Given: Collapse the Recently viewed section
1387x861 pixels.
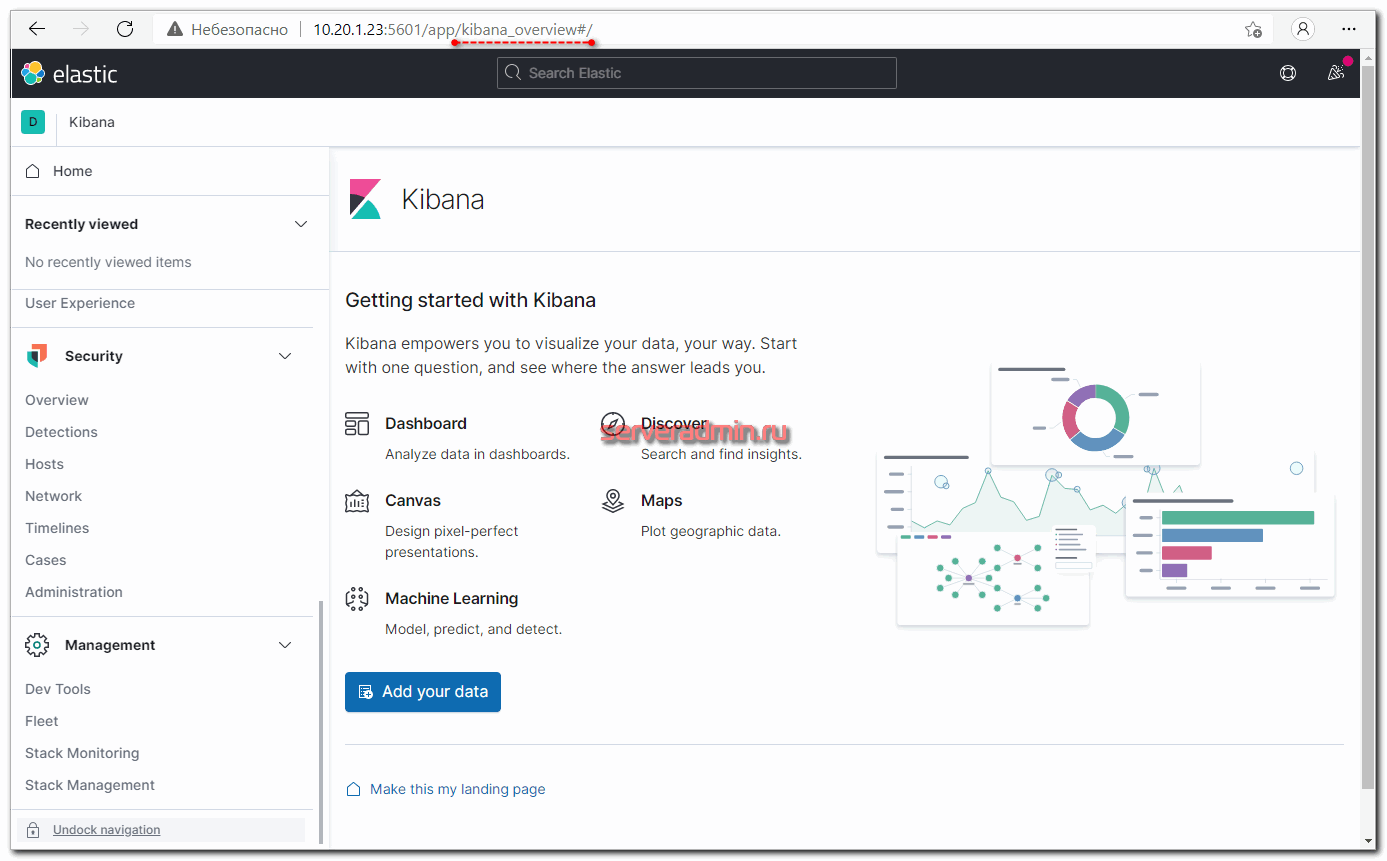Looking at the screenshot, I should 301,224.
